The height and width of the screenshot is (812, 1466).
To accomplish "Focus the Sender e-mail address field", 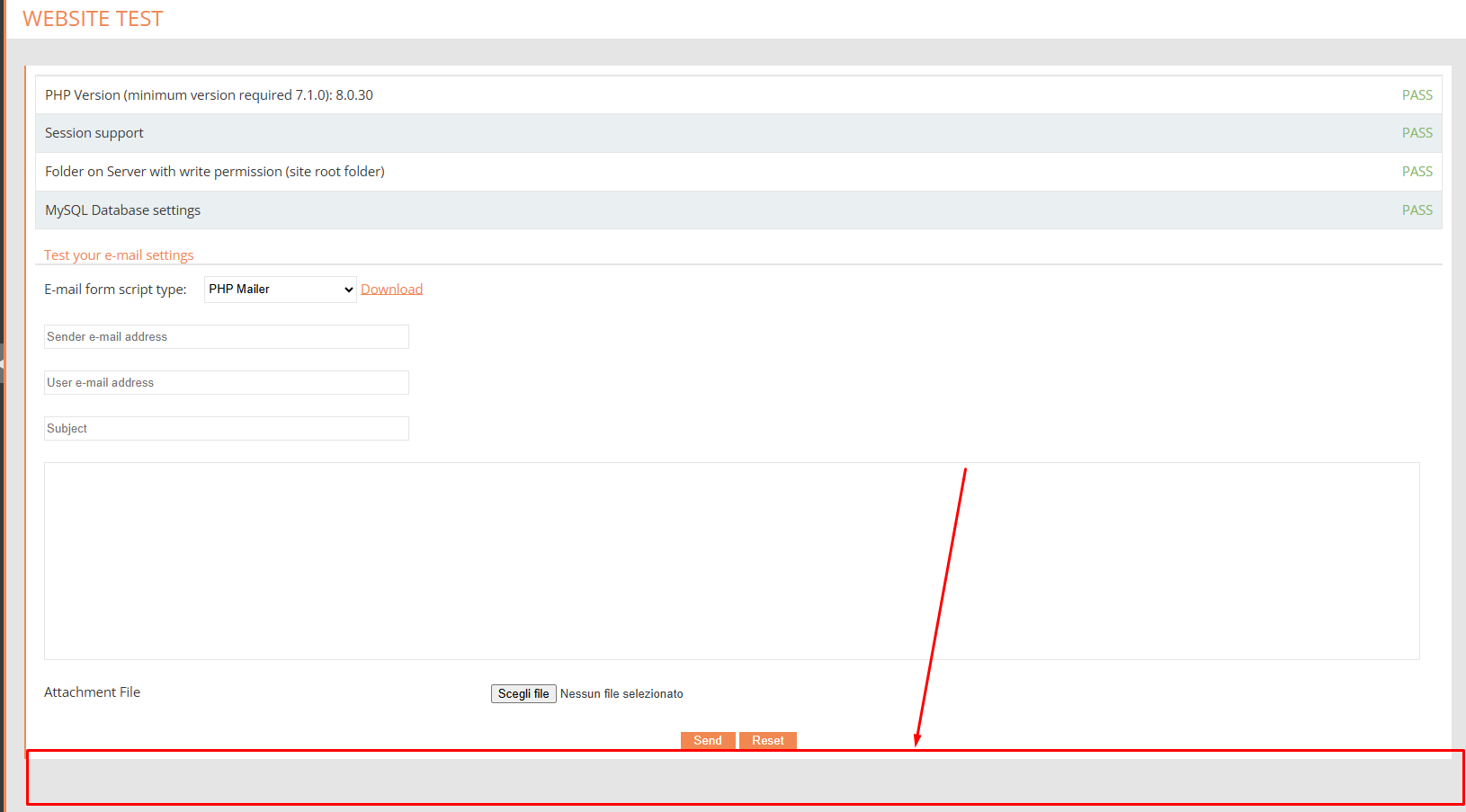I will pyautogui.click(x=226, y=337).
